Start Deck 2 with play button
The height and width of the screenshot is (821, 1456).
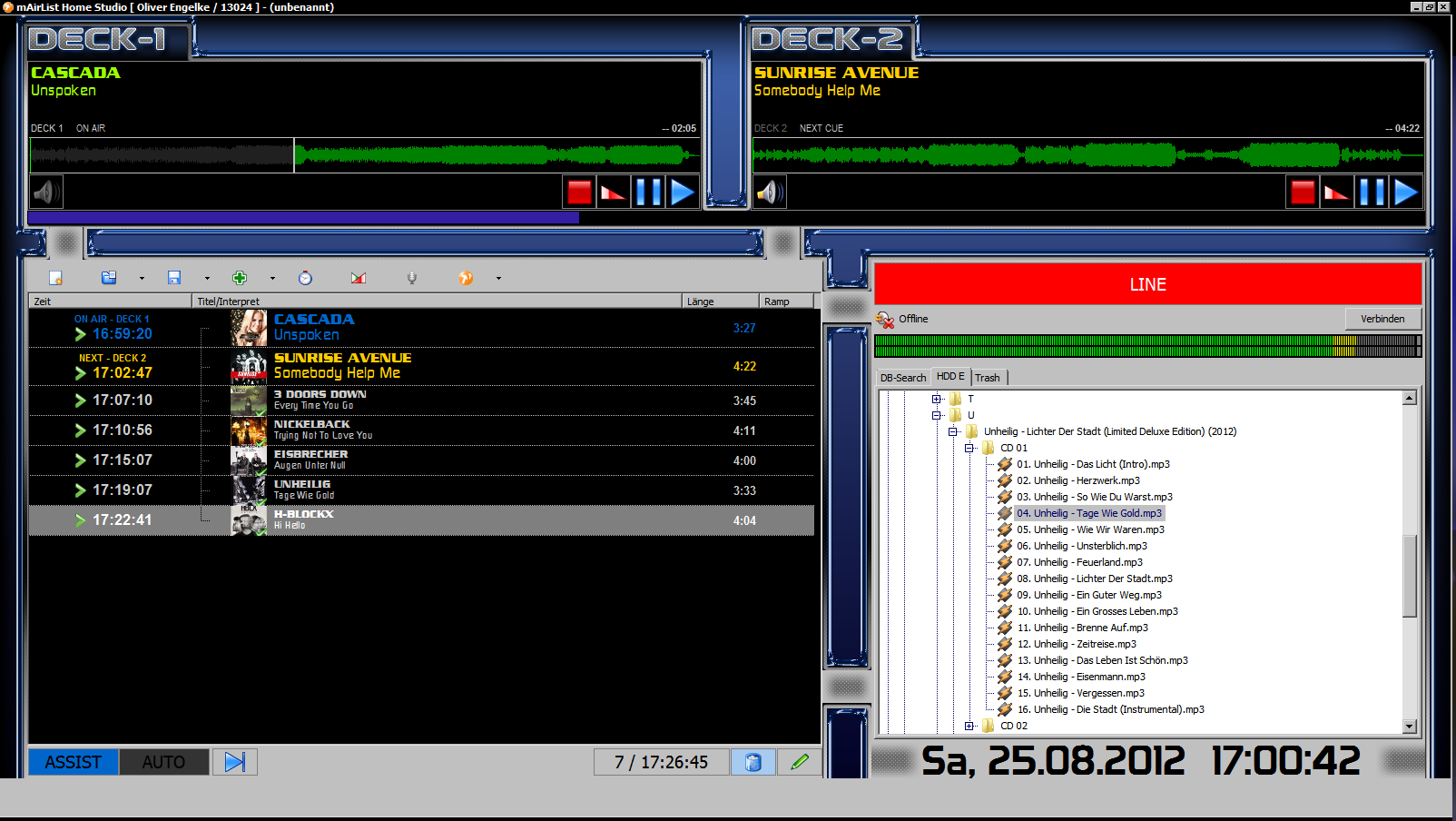(1406, 192)
